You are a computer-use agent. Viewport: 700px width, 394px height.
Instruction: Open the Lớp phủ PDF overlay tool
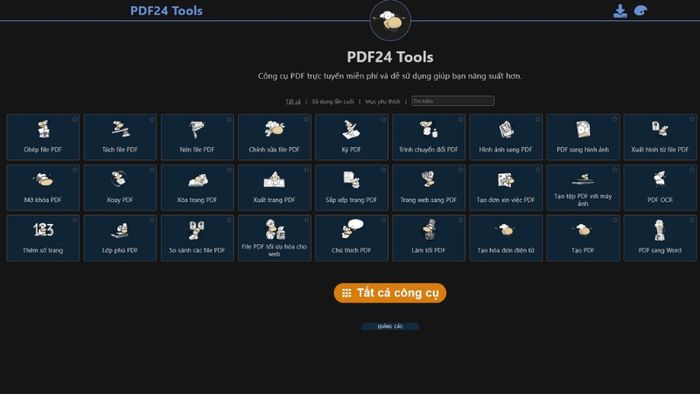pos(120,238)
